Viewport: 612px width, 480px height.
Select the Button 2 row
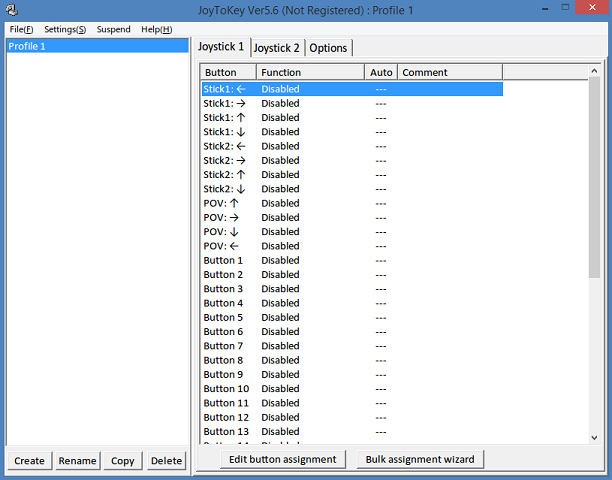pos(352,275)
